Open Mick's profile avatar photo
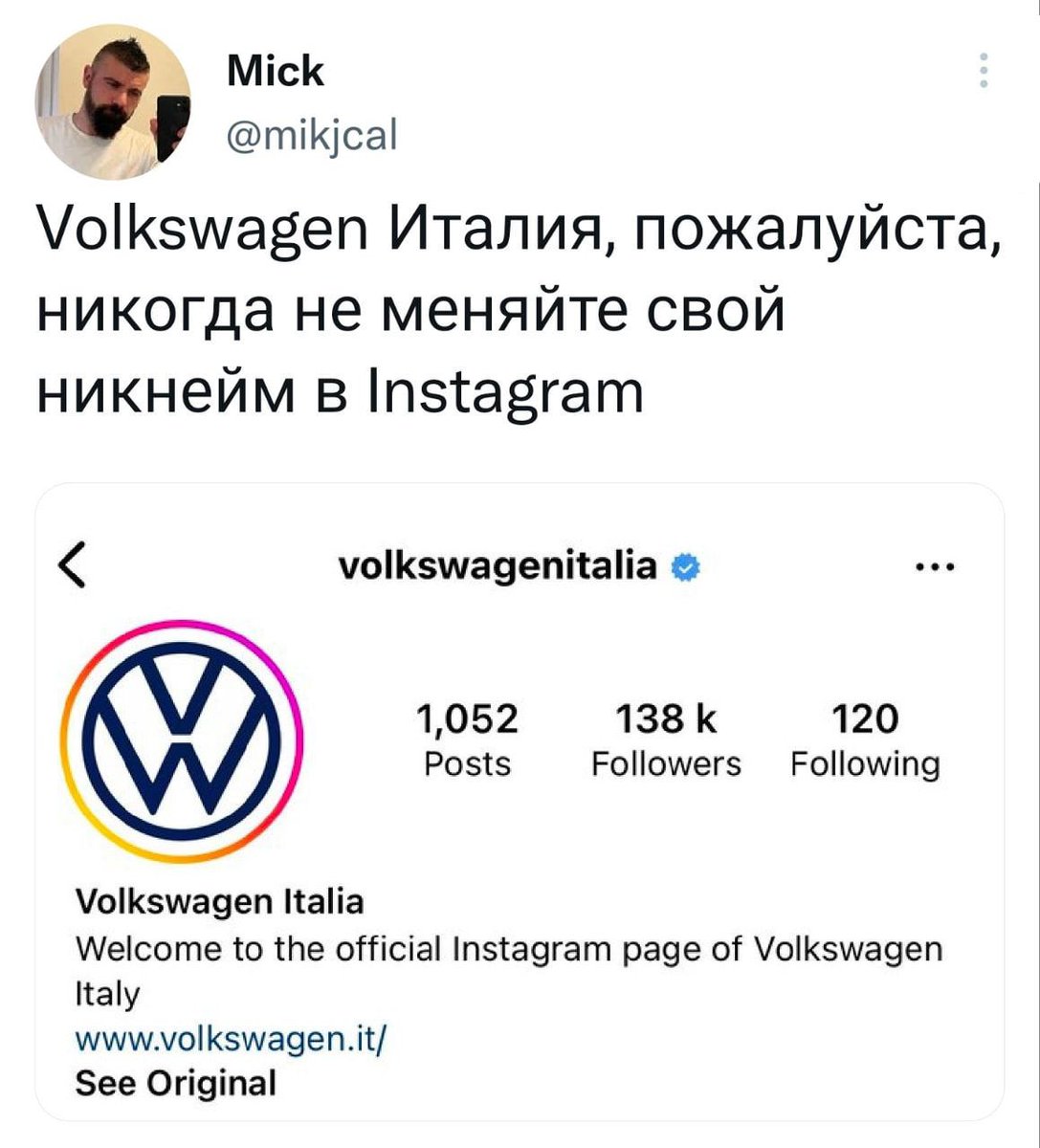Viewport: 1040px width, 1148px height. point(113,102)
